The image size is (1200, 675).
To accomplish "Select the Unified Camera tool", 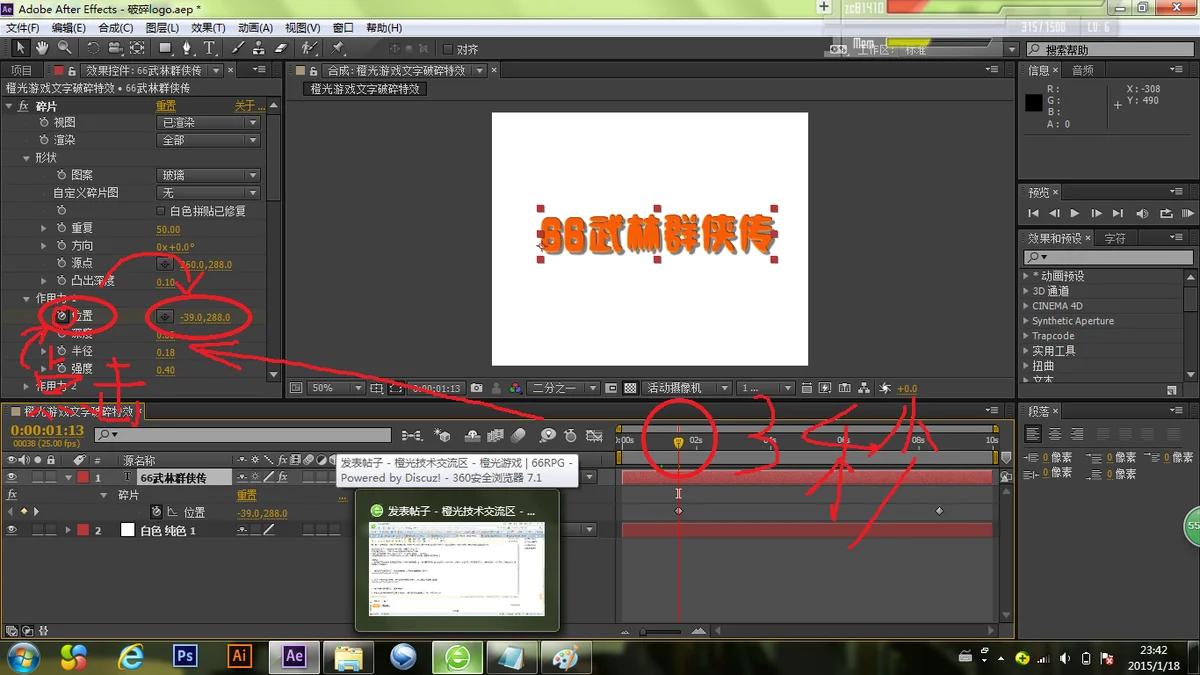I will click(x=115, y=48).
